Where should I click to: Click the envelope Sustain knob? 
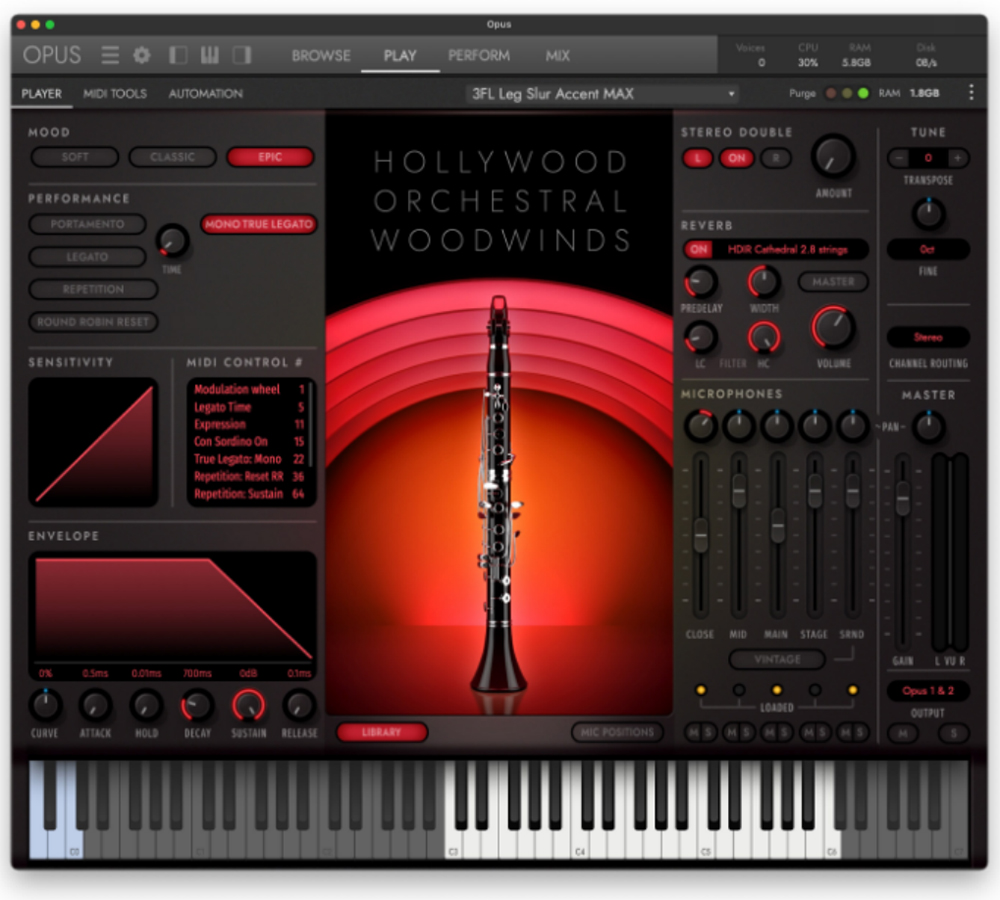[x=248, y=705]
